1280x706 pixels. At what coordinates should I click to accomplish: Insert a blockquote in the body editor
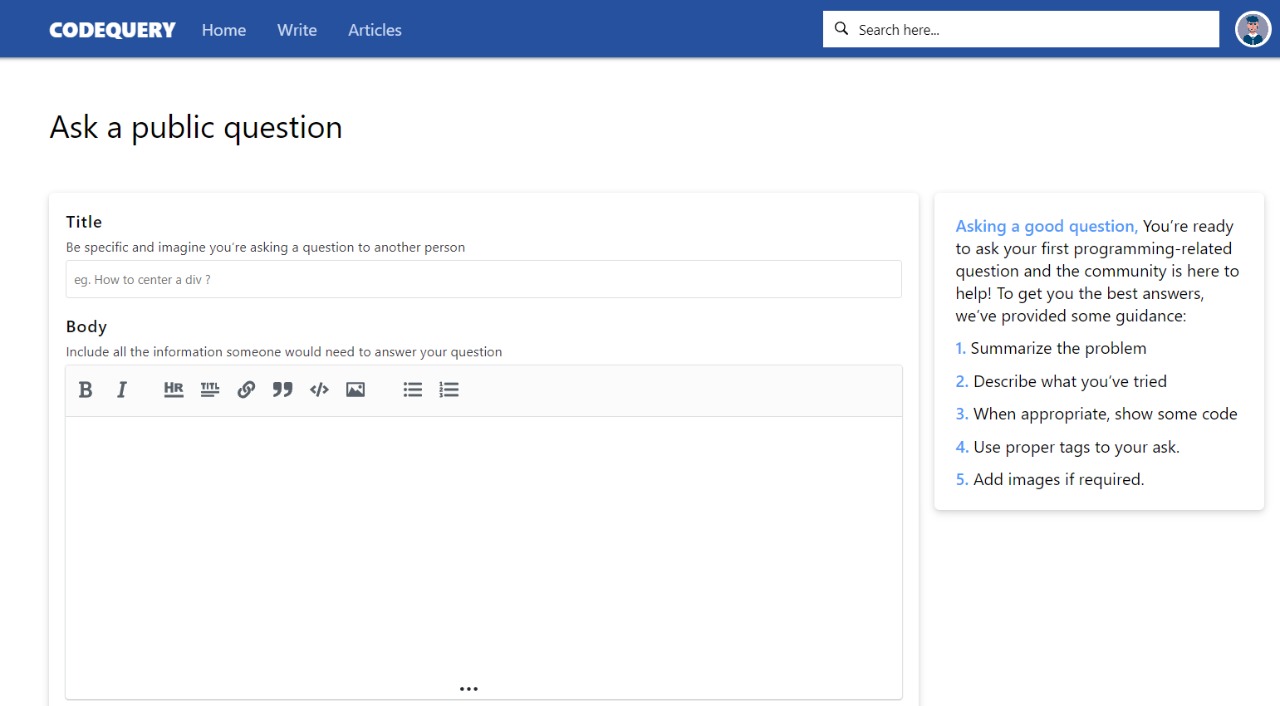[x=282, y=390]
